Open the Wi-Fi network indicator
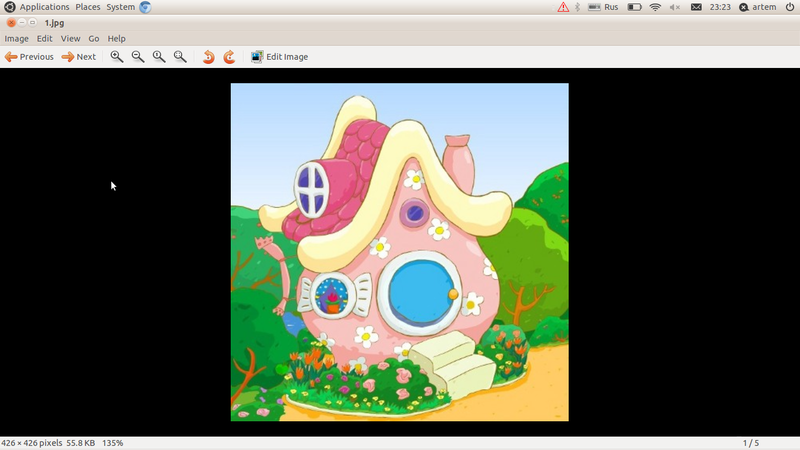This screenshot has height=450, width=800. click(x=655, y=7)
